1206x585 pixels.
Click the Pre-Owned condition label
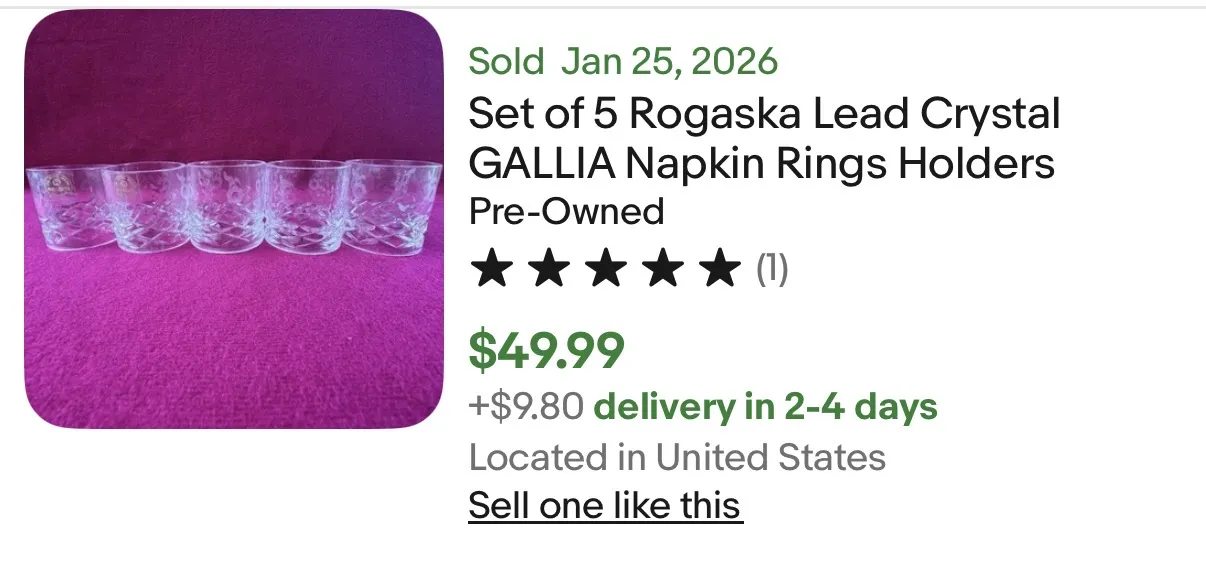tap(566, 212)
